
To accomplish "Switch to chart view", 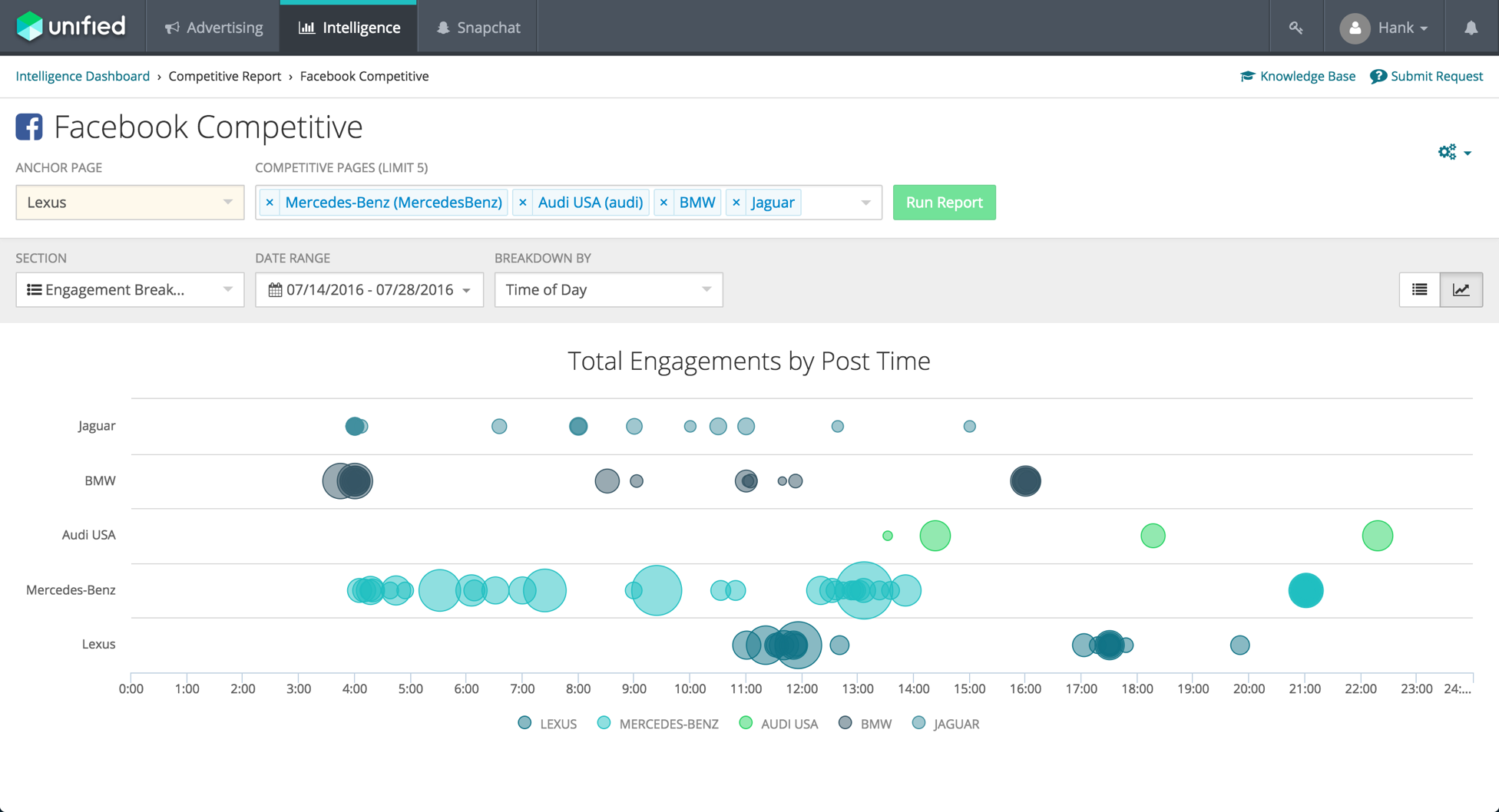I will pyautogui.click(x=1461, y=289).
